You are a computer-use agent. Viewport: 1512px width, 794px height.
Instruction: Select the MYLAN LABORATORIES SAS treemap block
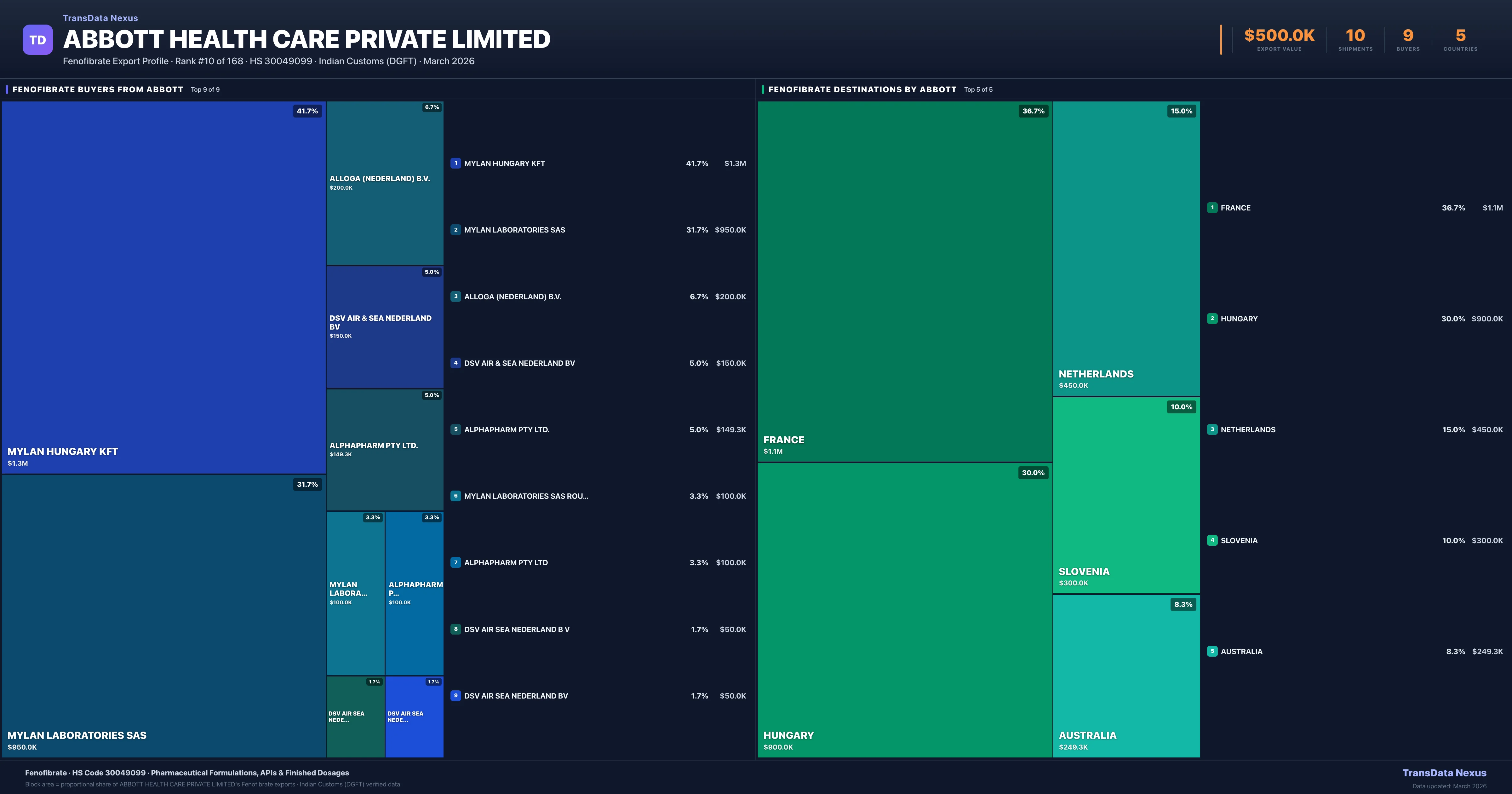tap(163, 617)
